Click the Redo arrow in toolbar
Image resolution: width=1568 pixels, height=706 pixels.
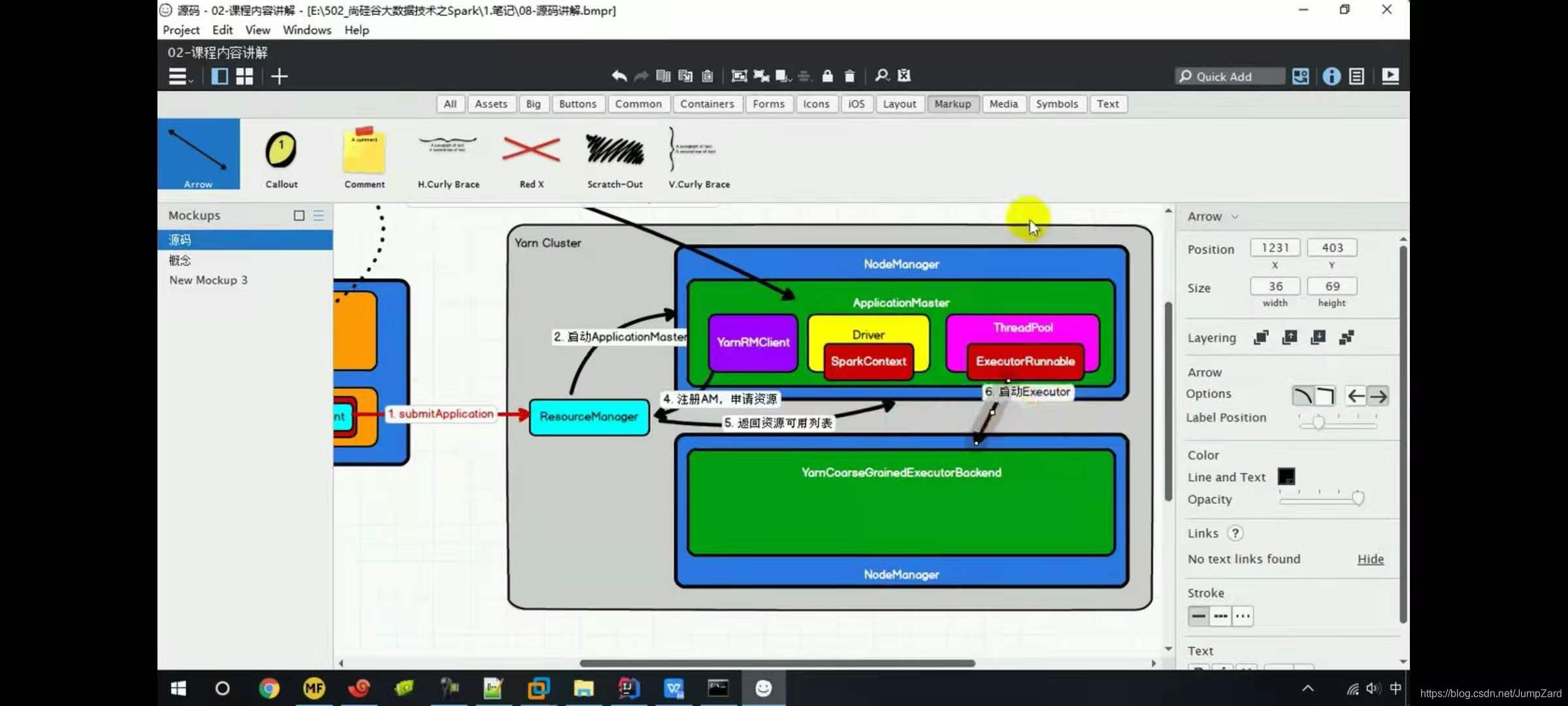pyautogui.click(x=641, y=76)
